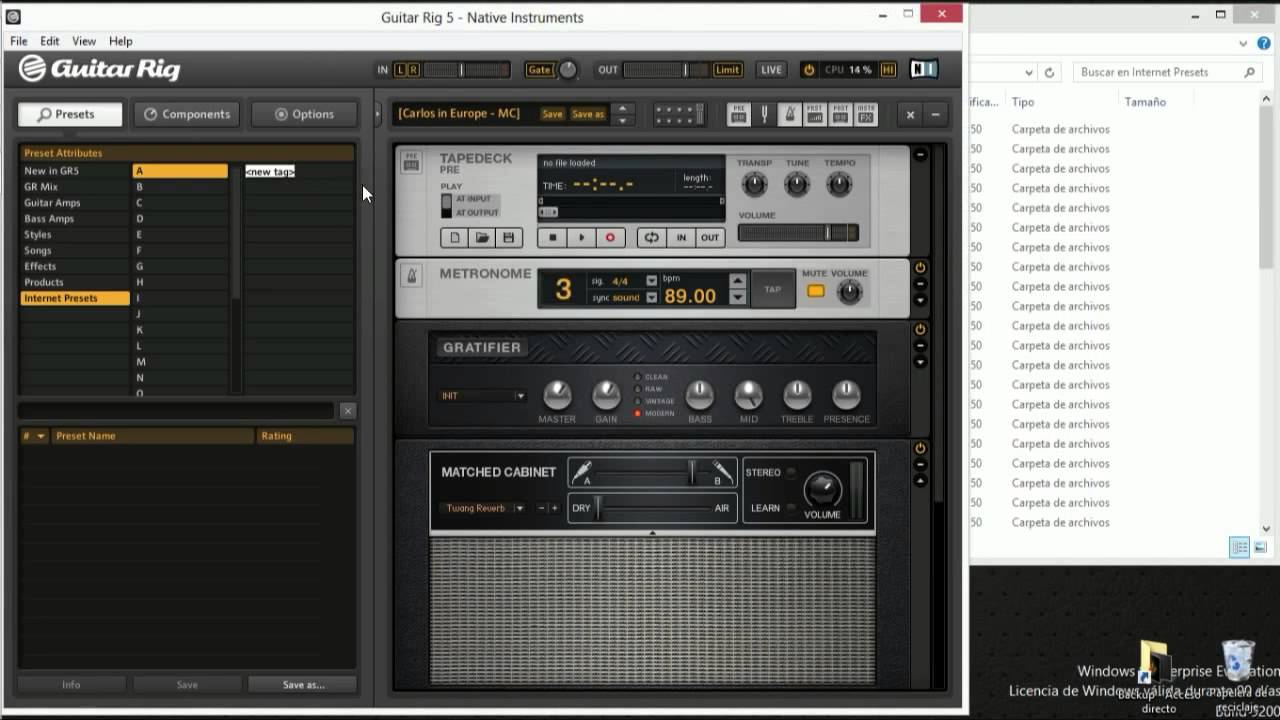This screenshot has height=720, width=1280.
Task: Play the Tapedeck
Action: tap(581, 238)
